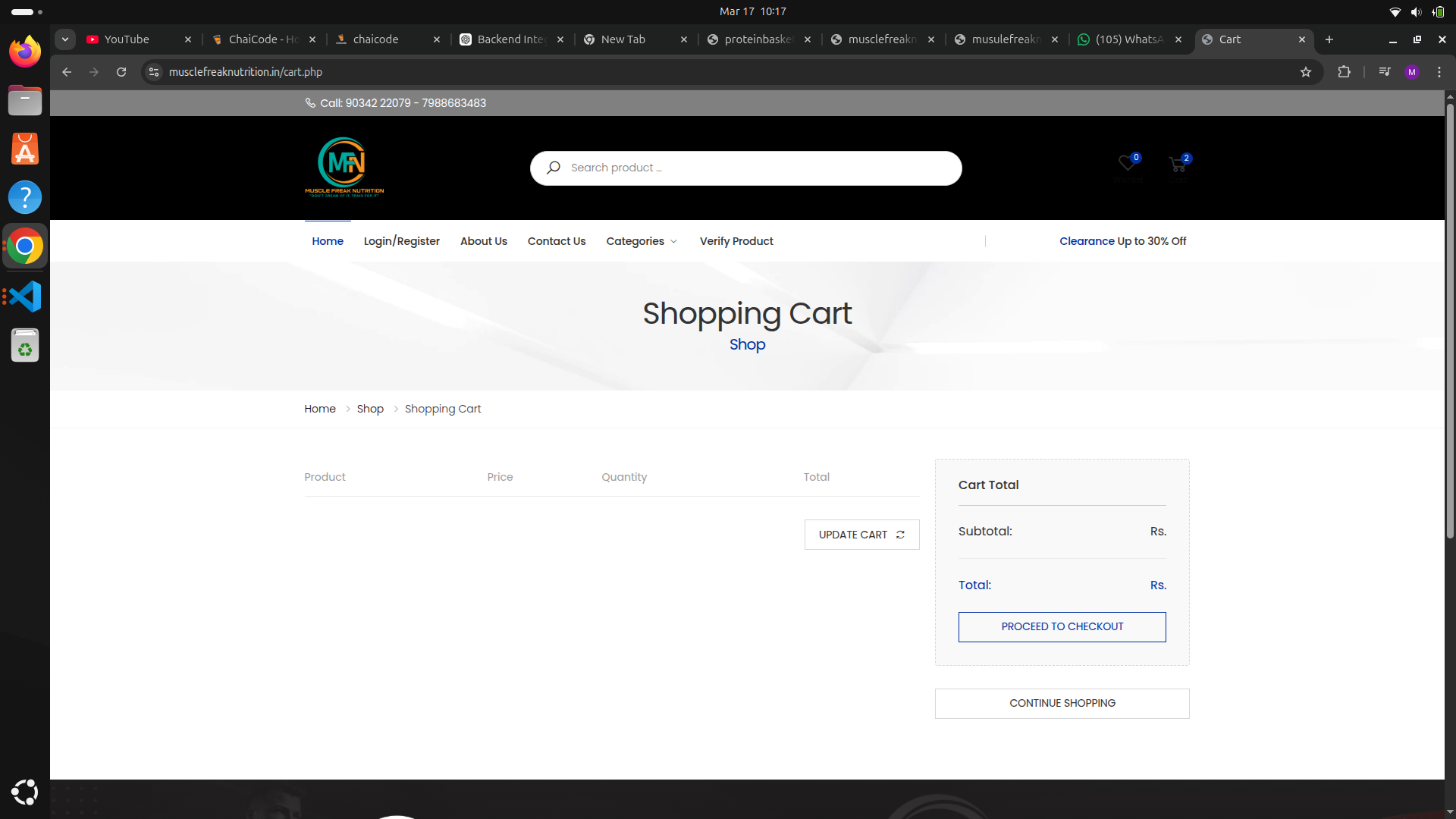
Task: Open the tab search dropdown arrow
Action: [x=65, y=39]
